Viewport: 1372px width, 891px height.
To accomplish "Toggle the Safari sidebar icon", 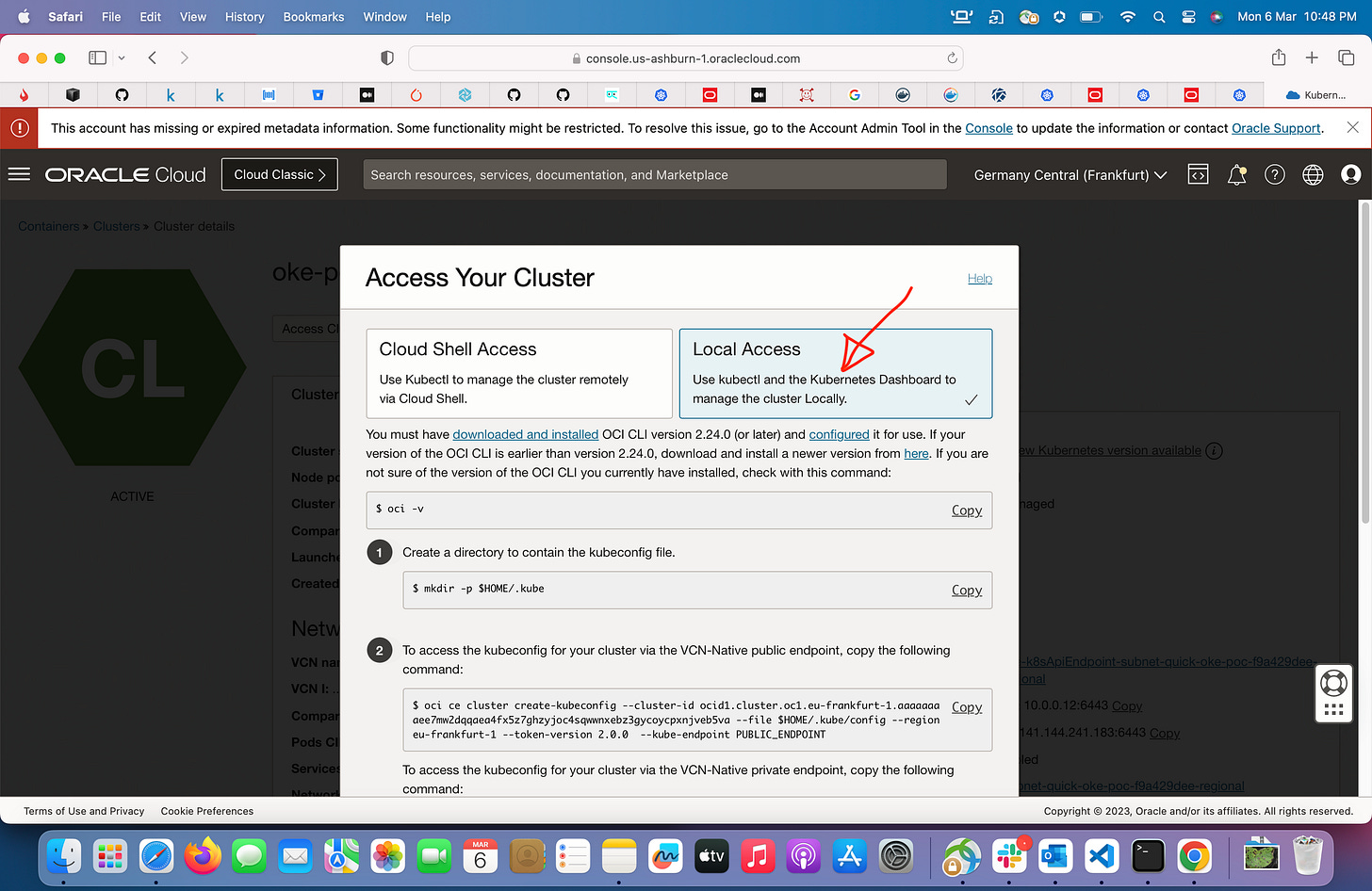I will click(97, 58).
